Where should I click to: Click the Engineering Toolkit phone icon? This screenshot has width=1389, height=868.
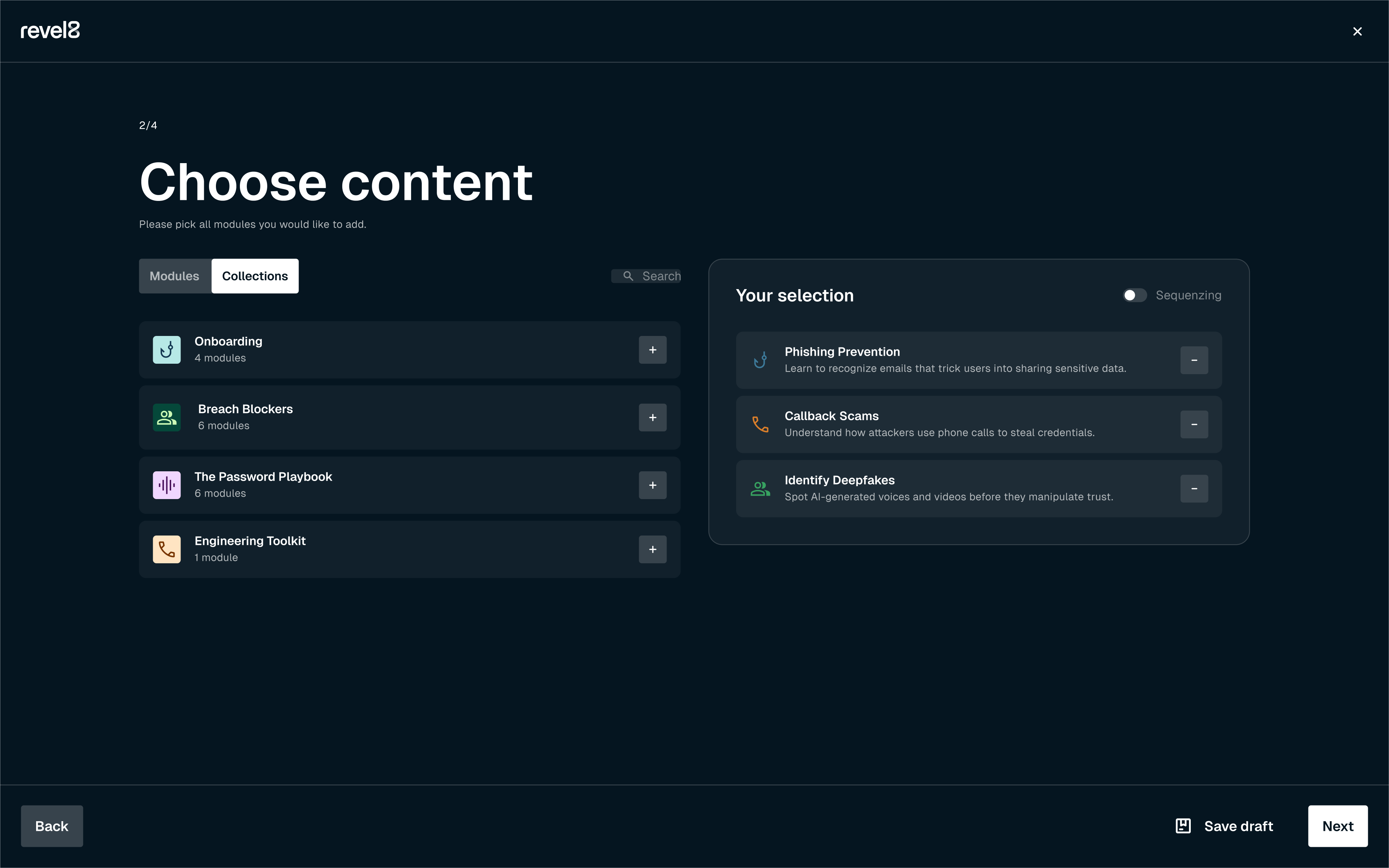coord(167,549)
